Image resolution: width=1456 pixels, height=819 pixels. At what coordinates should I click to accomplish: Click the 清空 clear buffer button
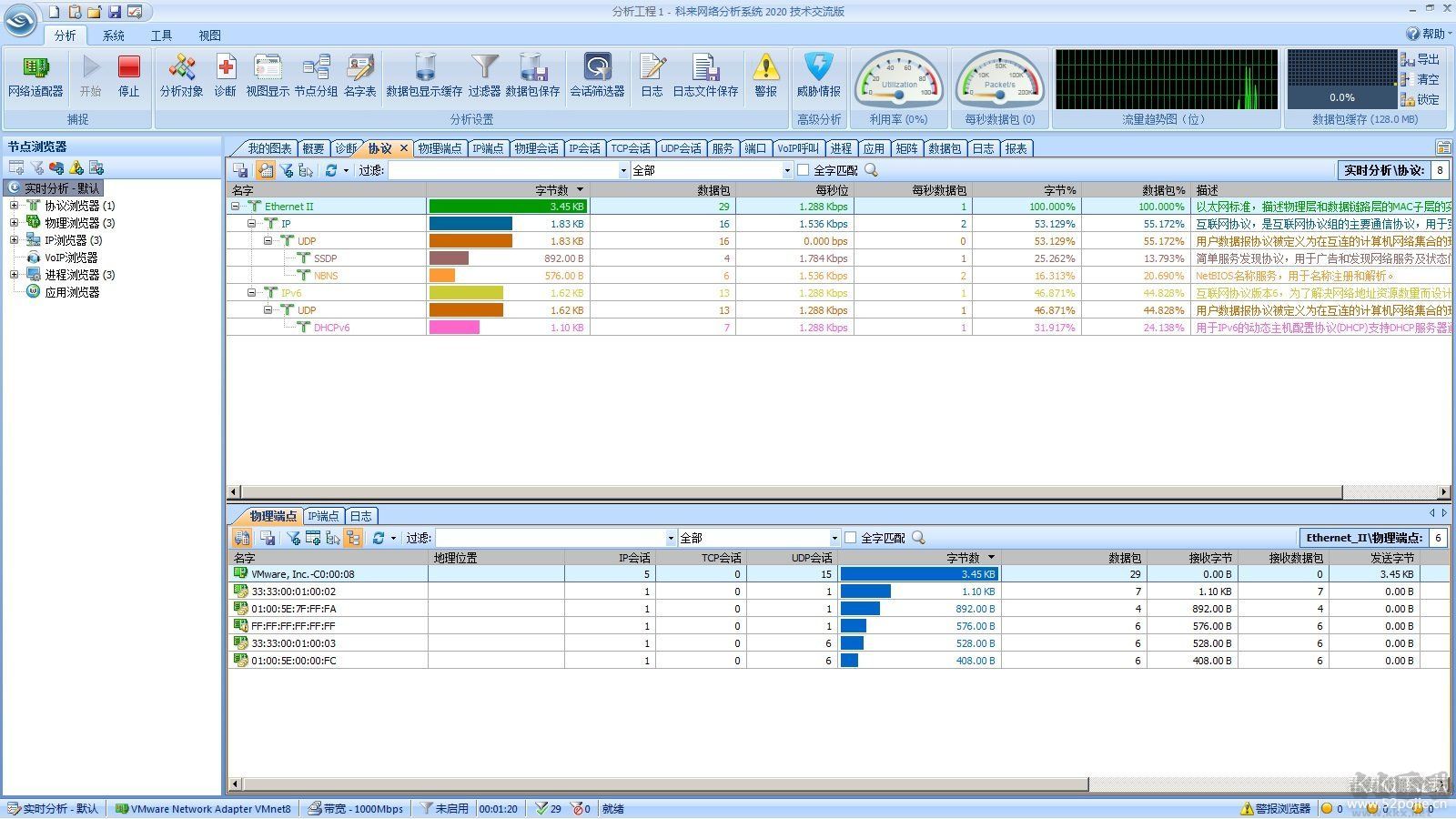(x=1421, y=79)
